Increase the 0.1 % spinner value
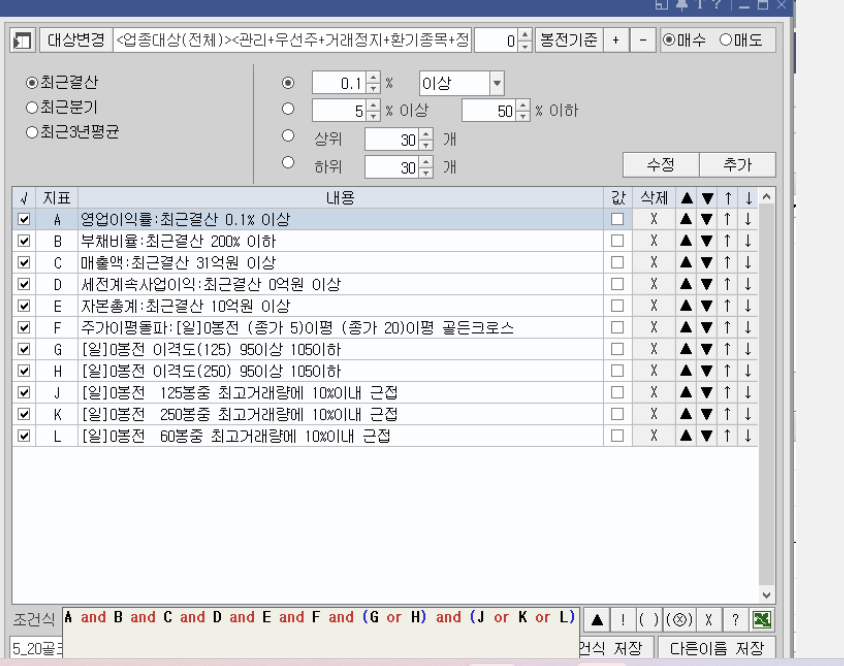 373,78
